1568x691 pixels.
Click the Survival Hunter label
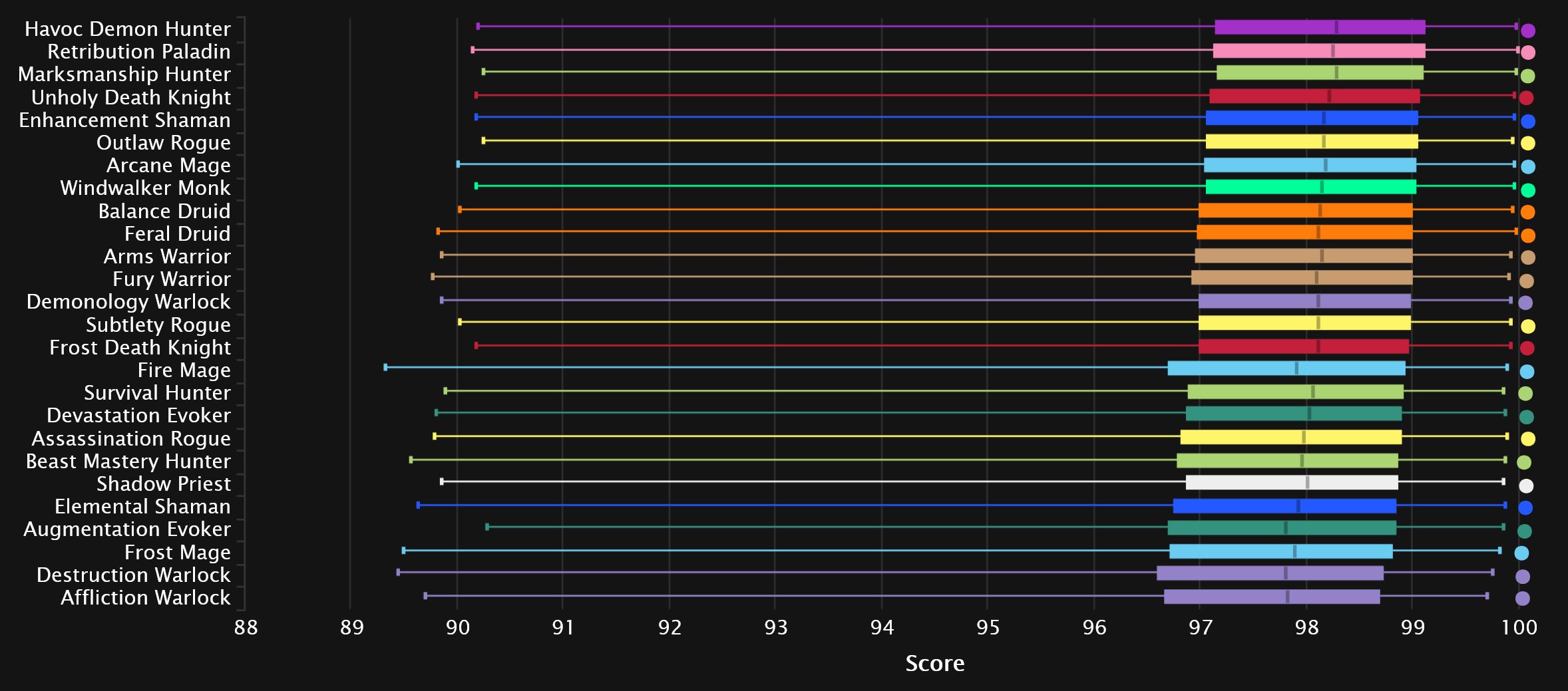click(x=158, y=393)
